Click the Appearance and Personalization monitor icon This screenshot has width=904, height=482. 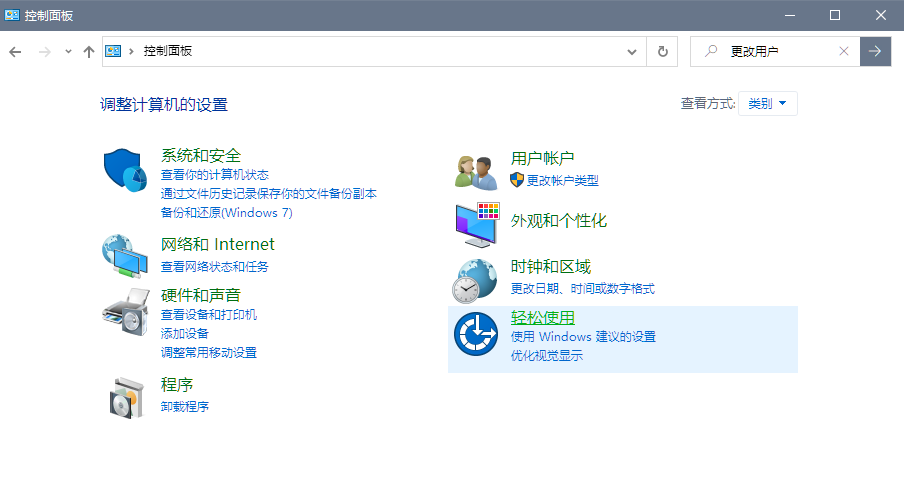pos(476,225)
